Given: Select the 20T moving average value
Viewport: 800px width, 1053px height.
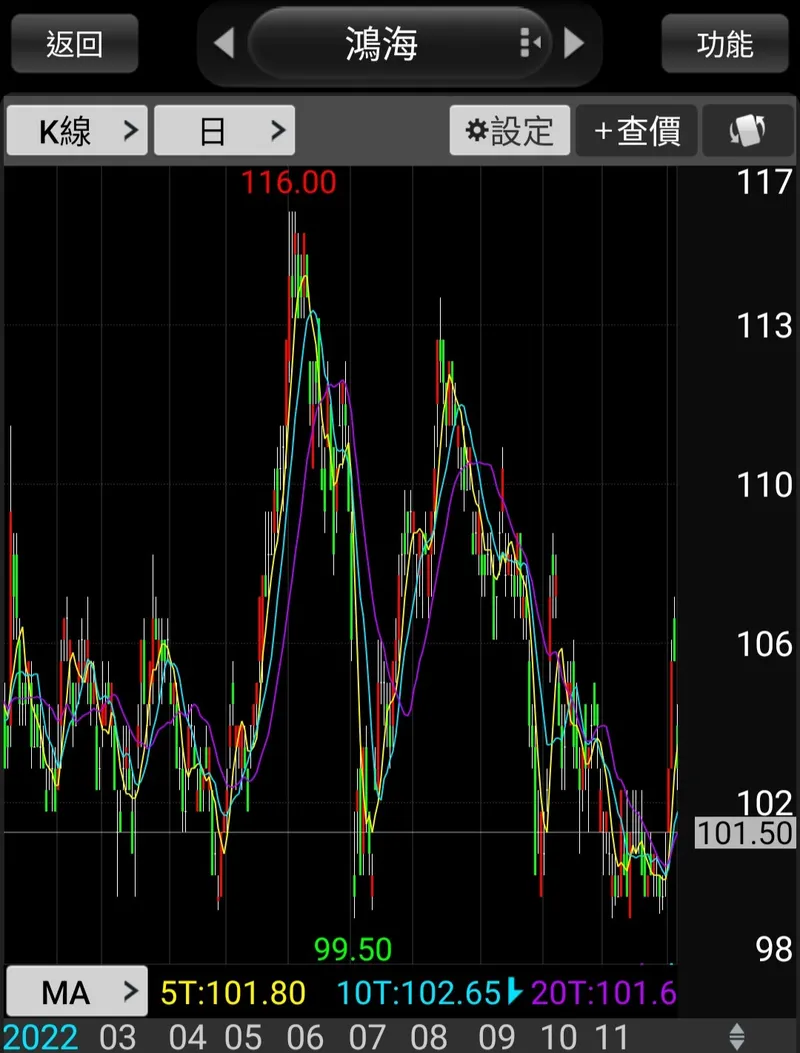Looking at the screenshot, I should click(603, 993).
